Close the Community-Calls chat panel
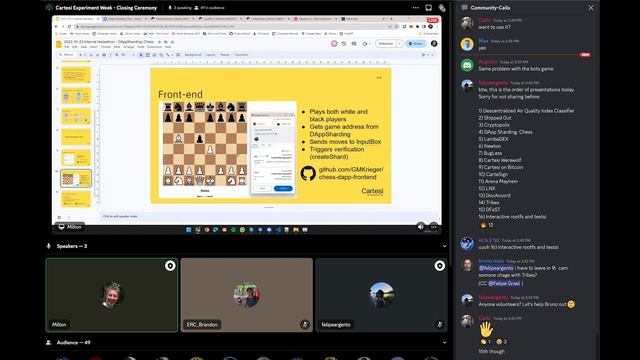This screenshot has width=640, height=360. pyautogui.click(x=591, y=8)
